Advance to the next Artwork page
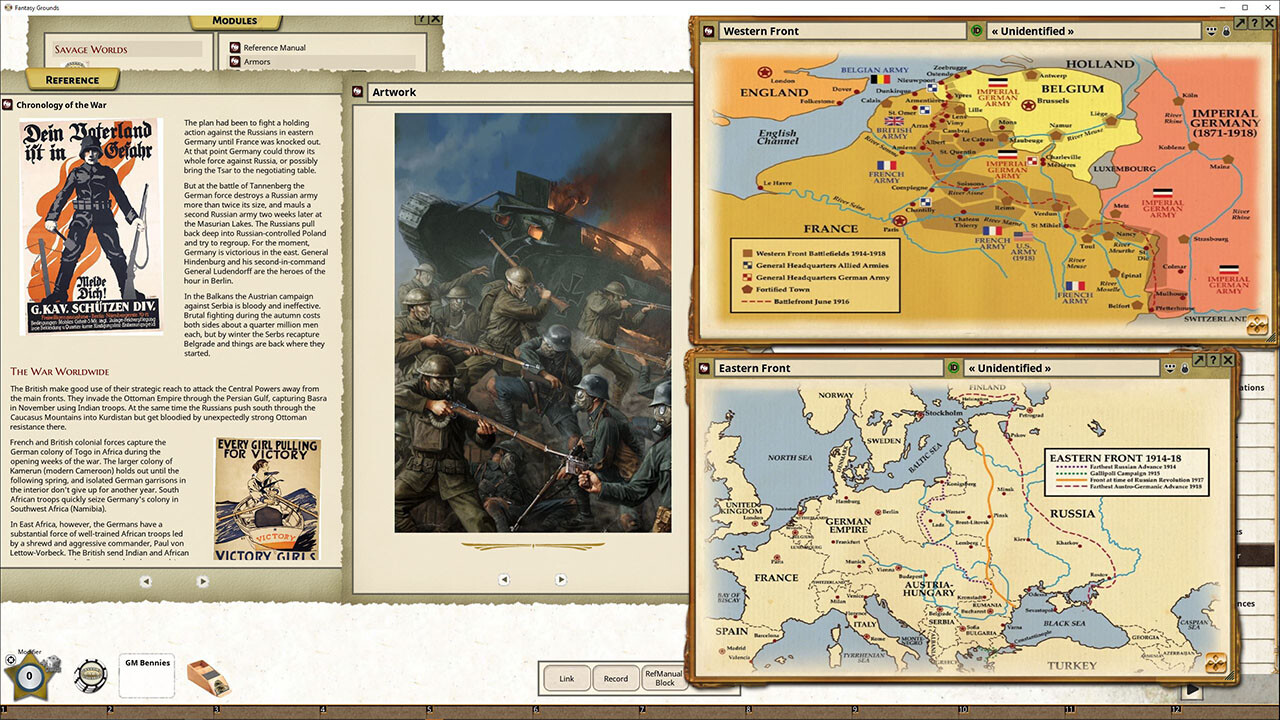 point(561,579)
